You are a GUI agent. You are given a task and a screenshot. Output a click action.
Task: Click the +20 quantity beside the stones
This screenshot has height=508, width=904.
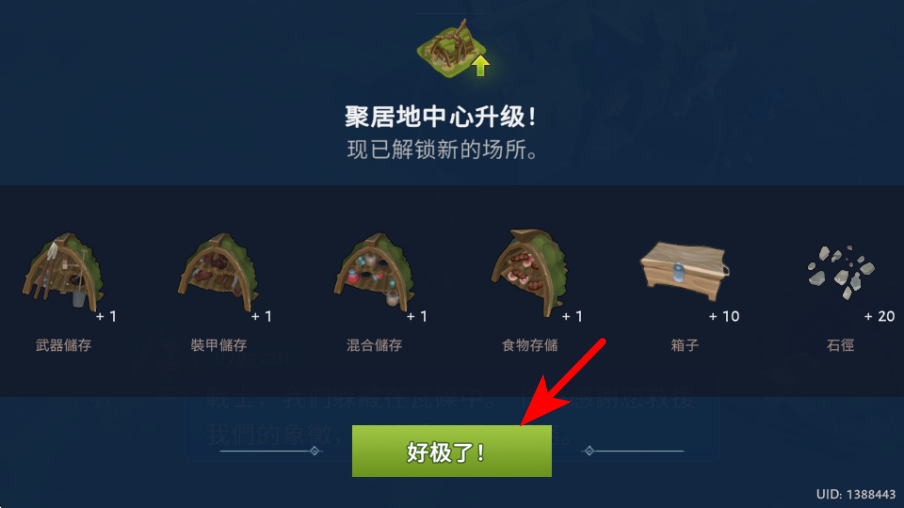[879, 317]
